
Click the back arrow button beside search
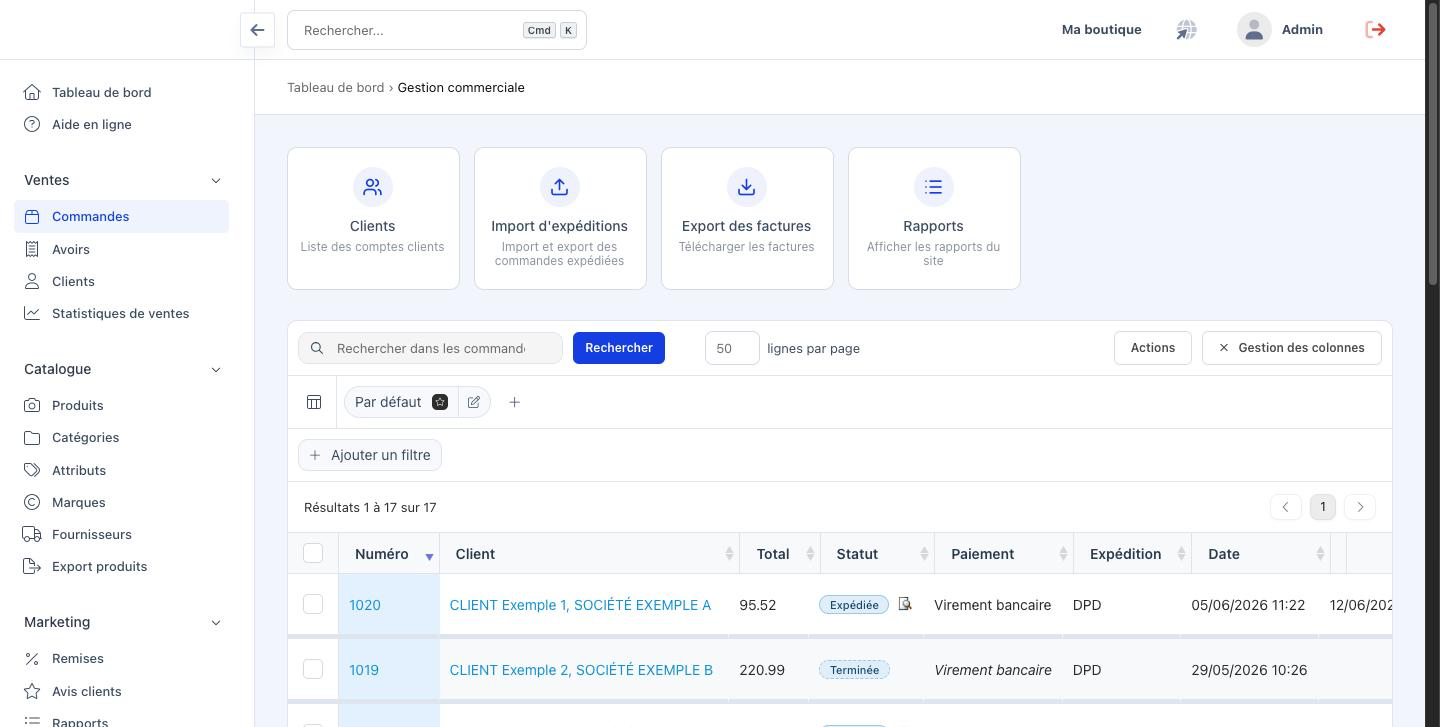point(257,30)
